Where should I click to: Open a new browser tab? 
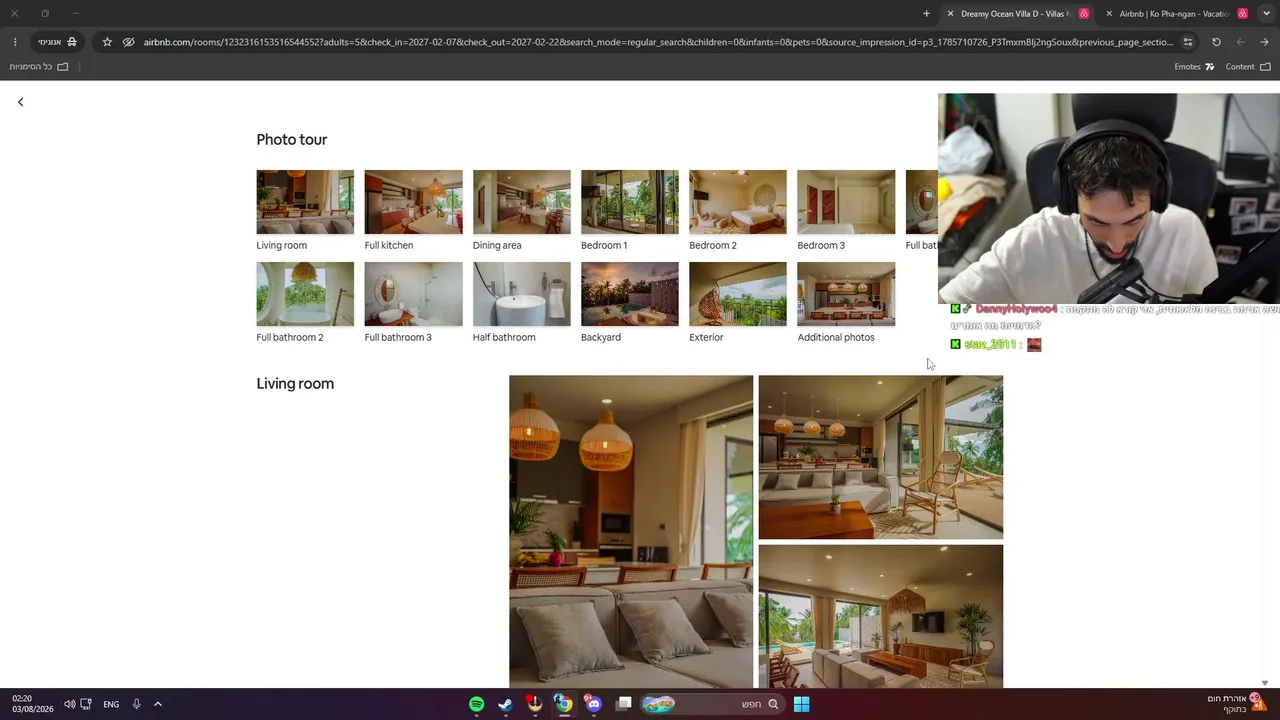point(926,14)
